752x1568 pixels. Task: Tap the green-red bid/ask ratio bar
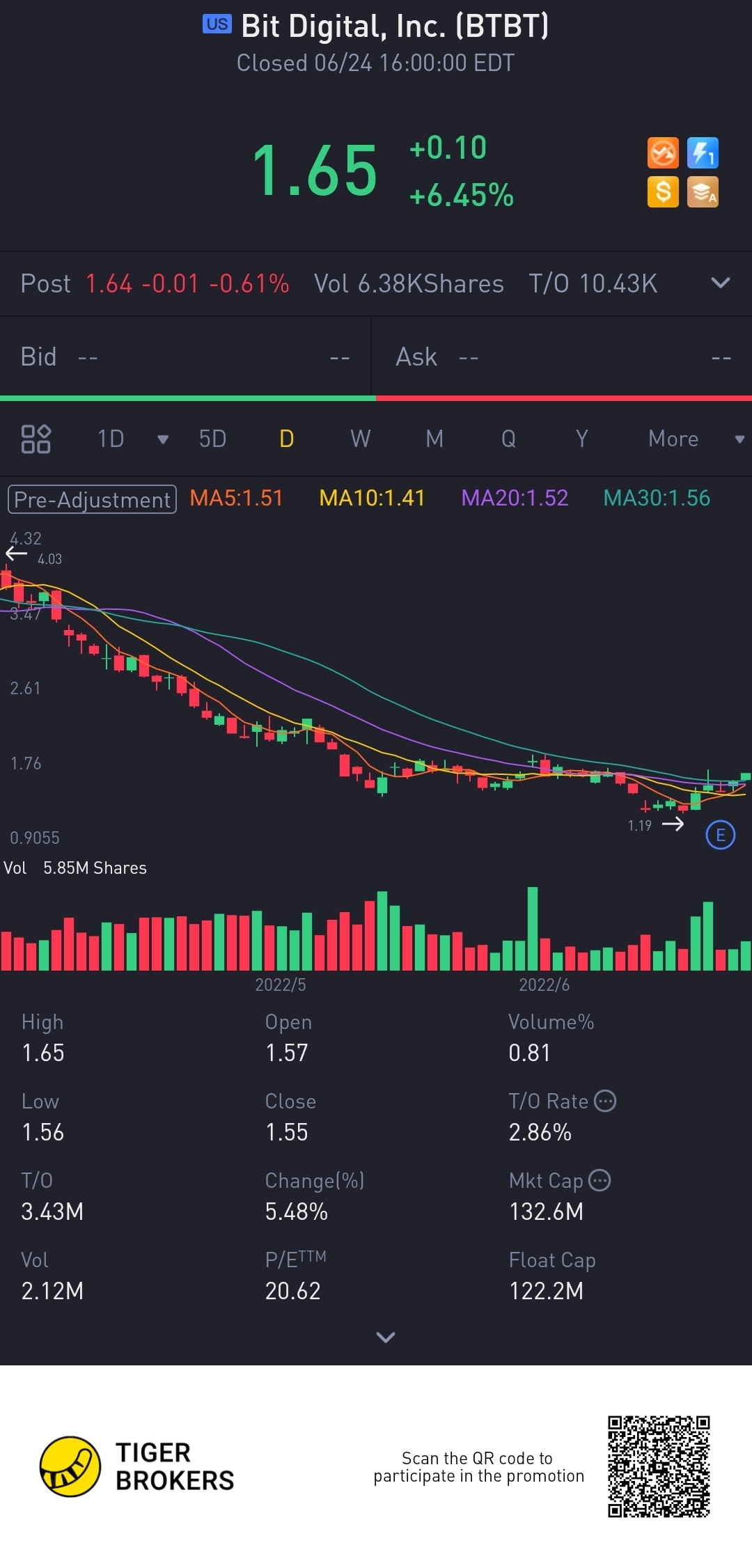coord(376,398)
